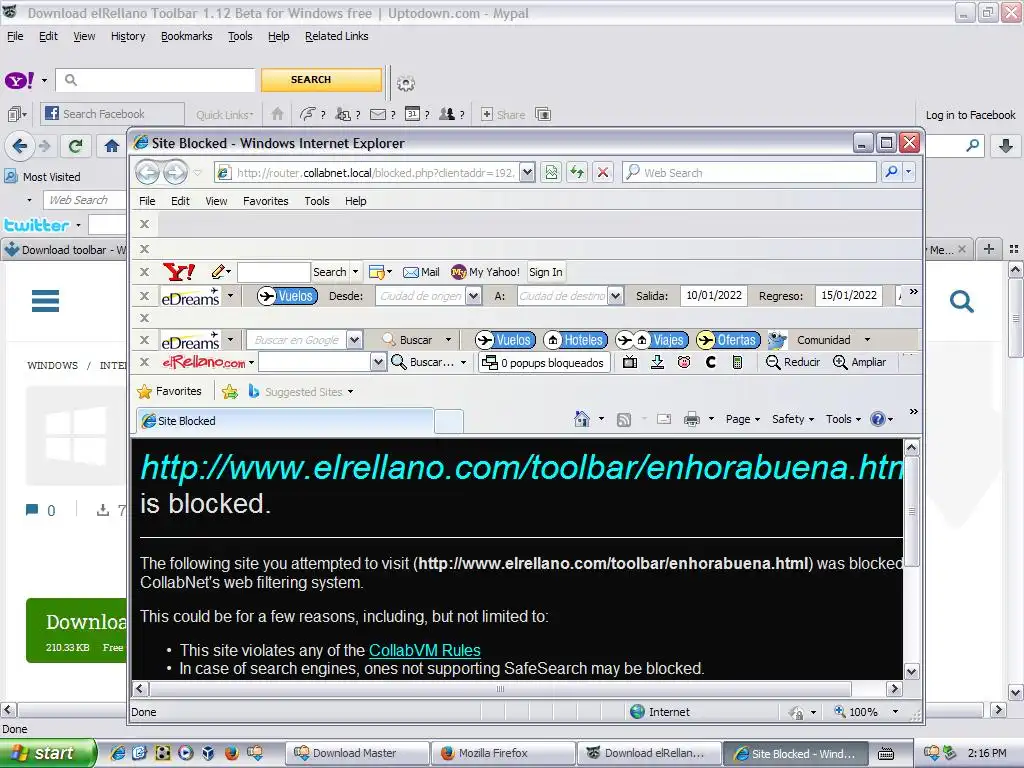This screenshot has height=768, width=1024.
Task: Click Salida date field 10/01/2022
Action: coord(714,295)
